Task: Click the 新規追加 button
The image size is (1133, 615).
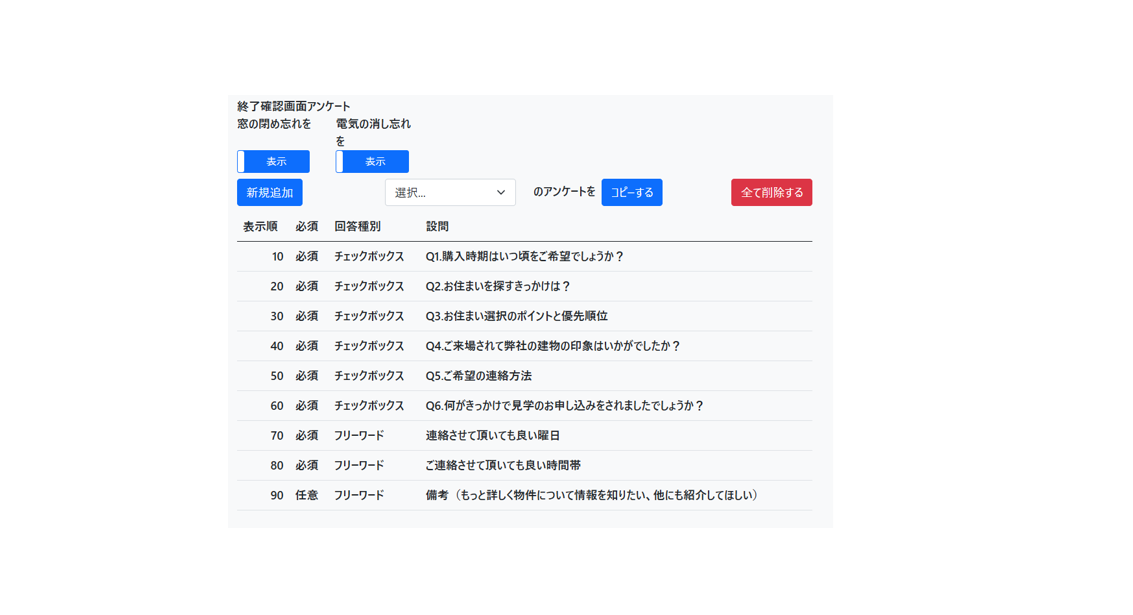Action: pyautogui.click(x=270, y=192)
